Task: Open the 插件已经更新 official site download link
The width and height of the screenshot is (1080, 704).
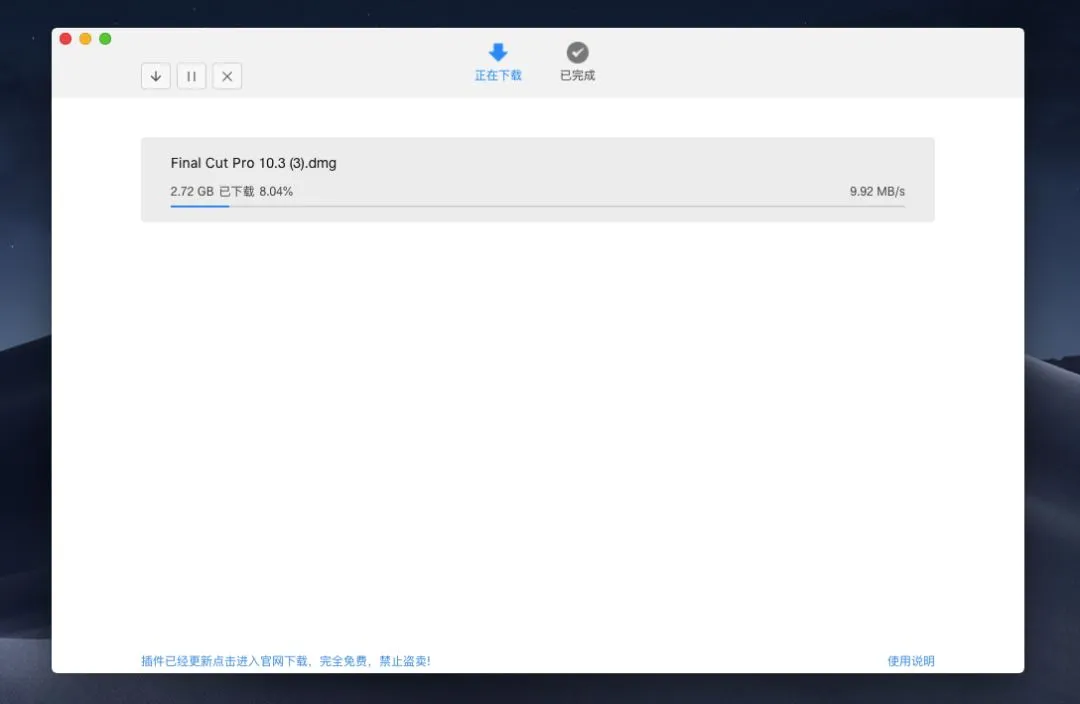Action: [286, 661]
